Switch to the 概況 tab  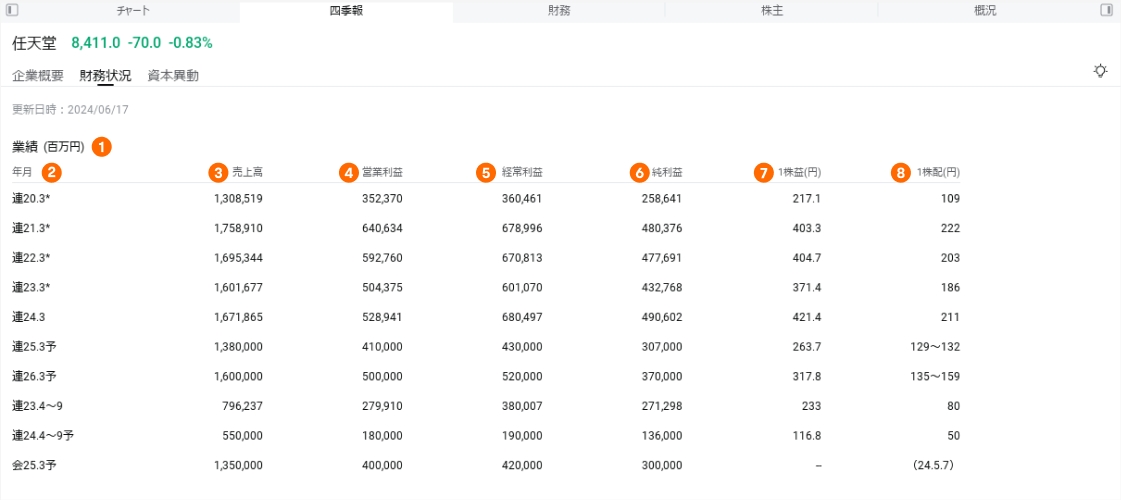(x=984, y=11)
